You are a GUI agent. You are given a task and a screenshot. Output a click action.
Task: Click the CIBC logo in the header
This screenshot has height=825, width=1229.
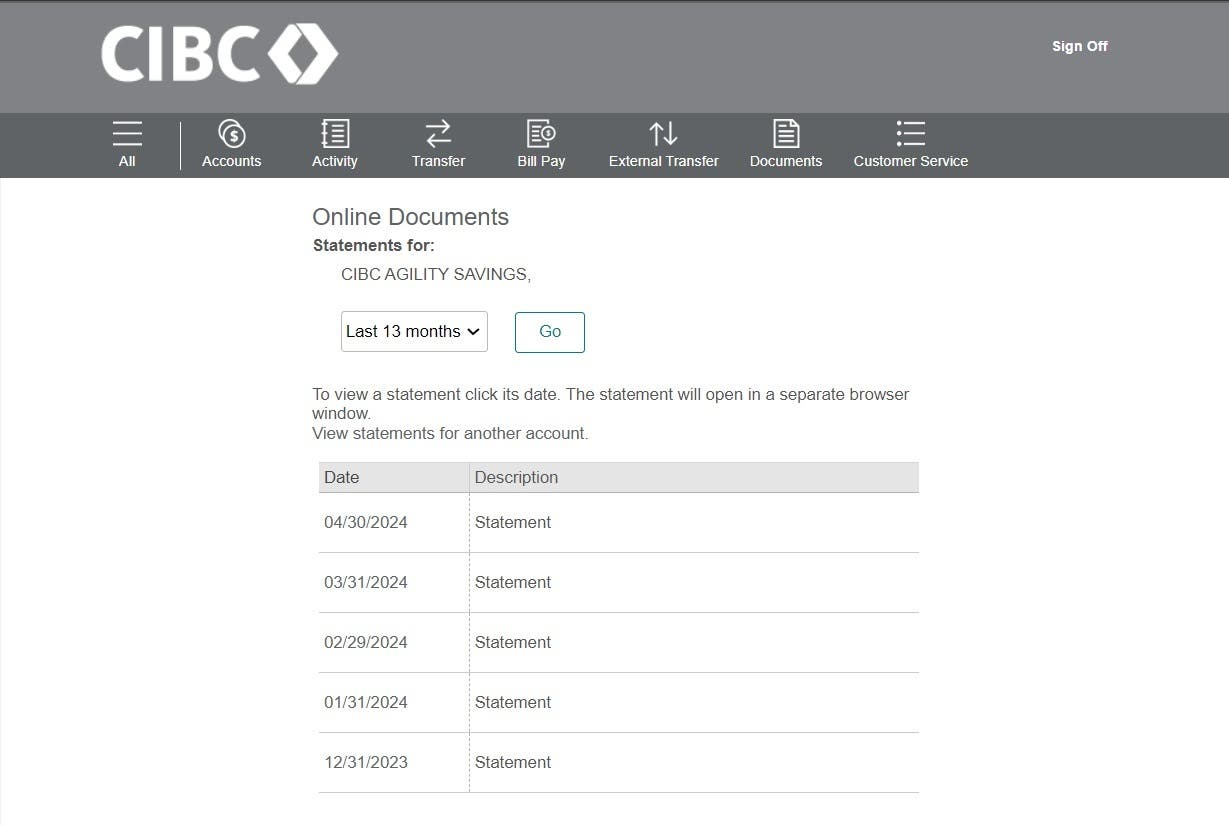pyautogui.click(x=219, y=53)
